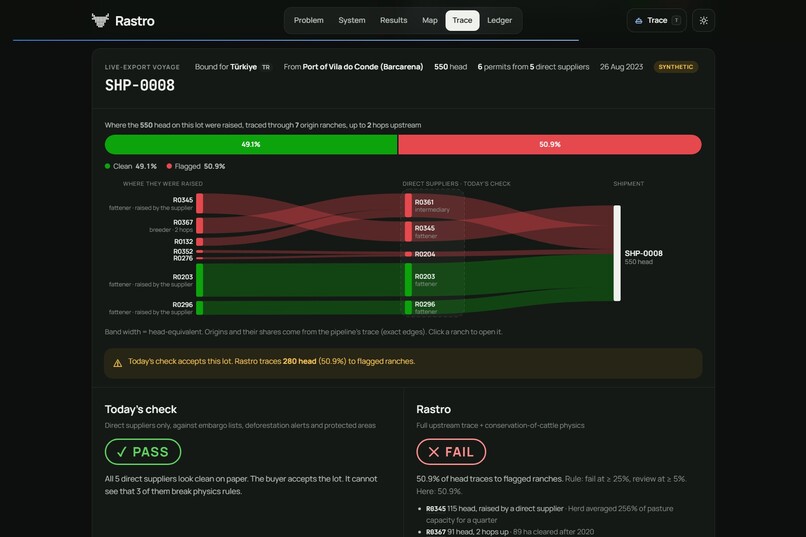This screenshot has width=806, height=537.
Task: Open the Results tab
Action: pos(393,21)
